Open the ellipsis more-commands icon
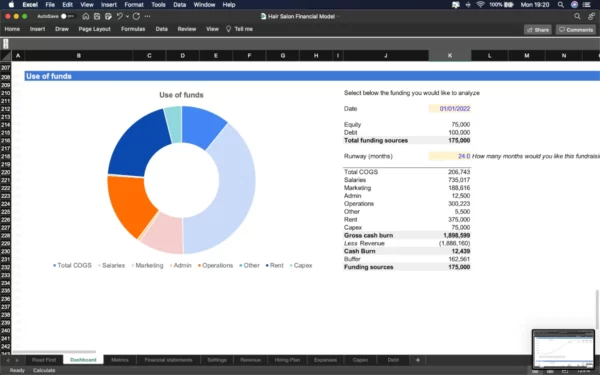600x375 pixels. pyautogui.click(x=147, y=16)
